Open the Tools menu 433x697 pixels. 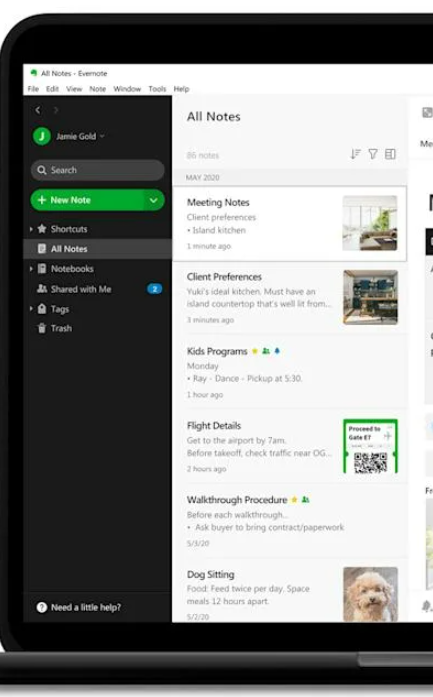point(157,89)
